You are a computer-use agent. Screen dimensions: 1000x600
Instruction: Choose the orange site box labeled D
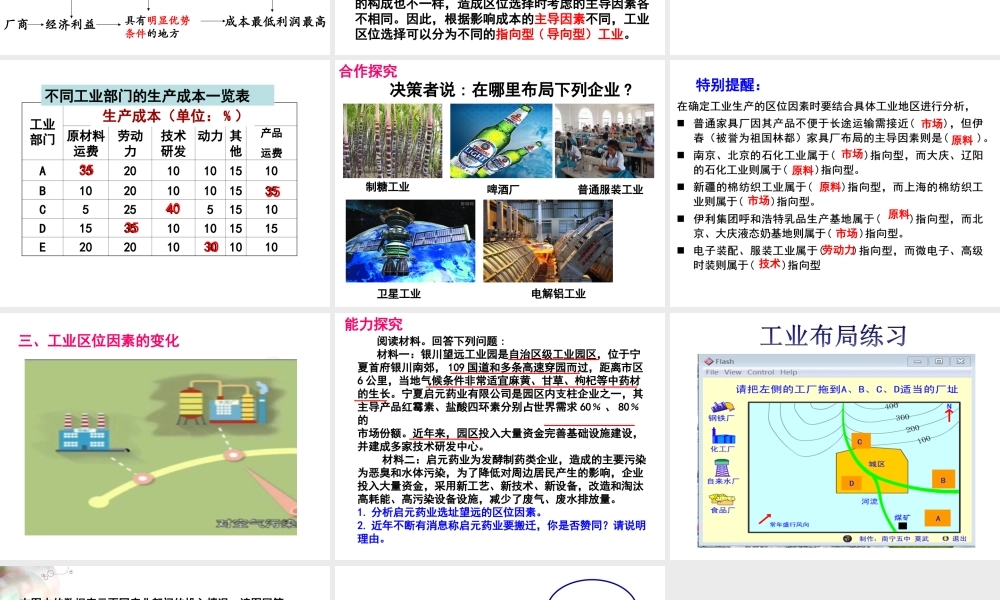852,482
